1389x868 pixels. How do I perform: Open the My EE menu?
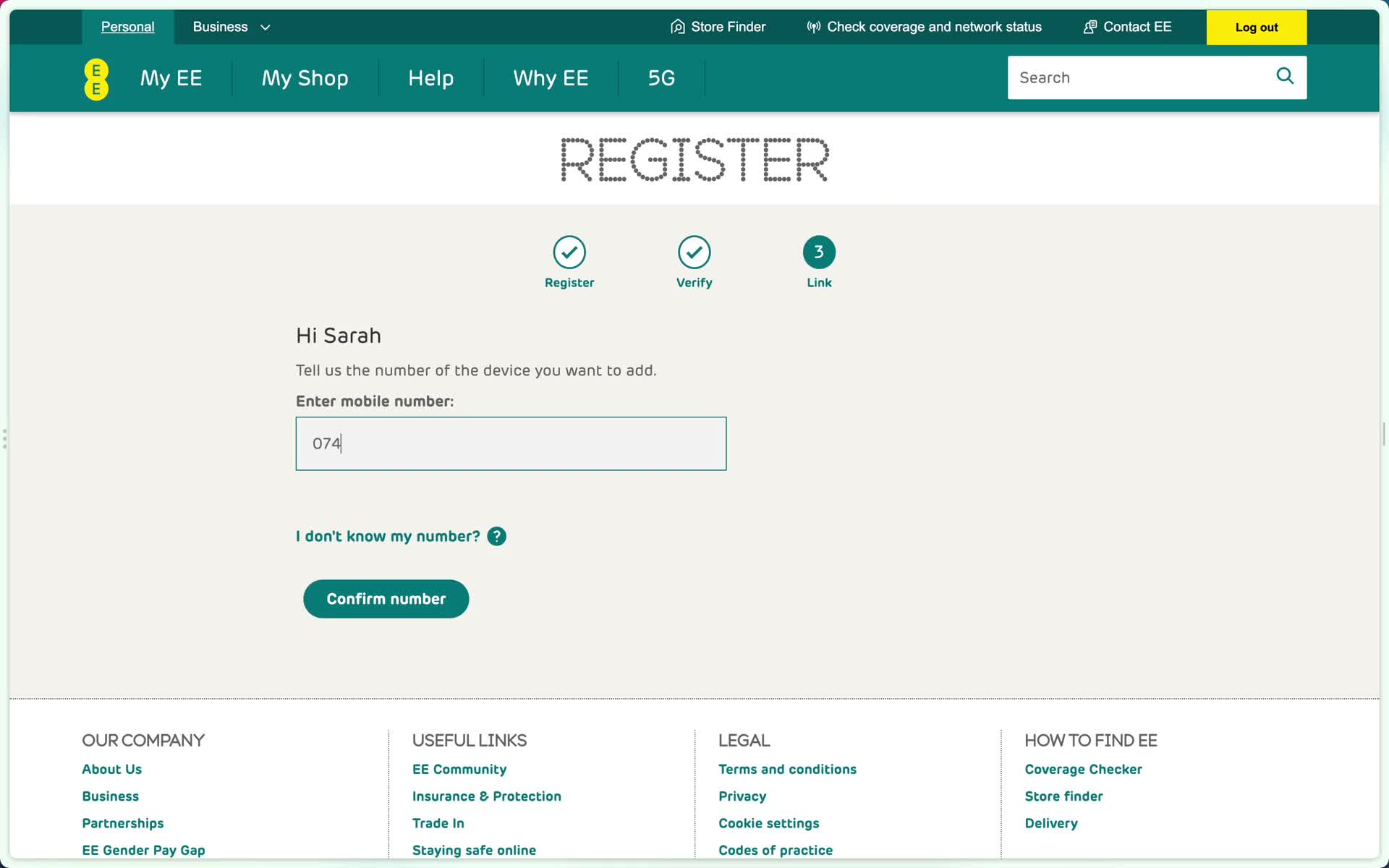click(171, 78)
